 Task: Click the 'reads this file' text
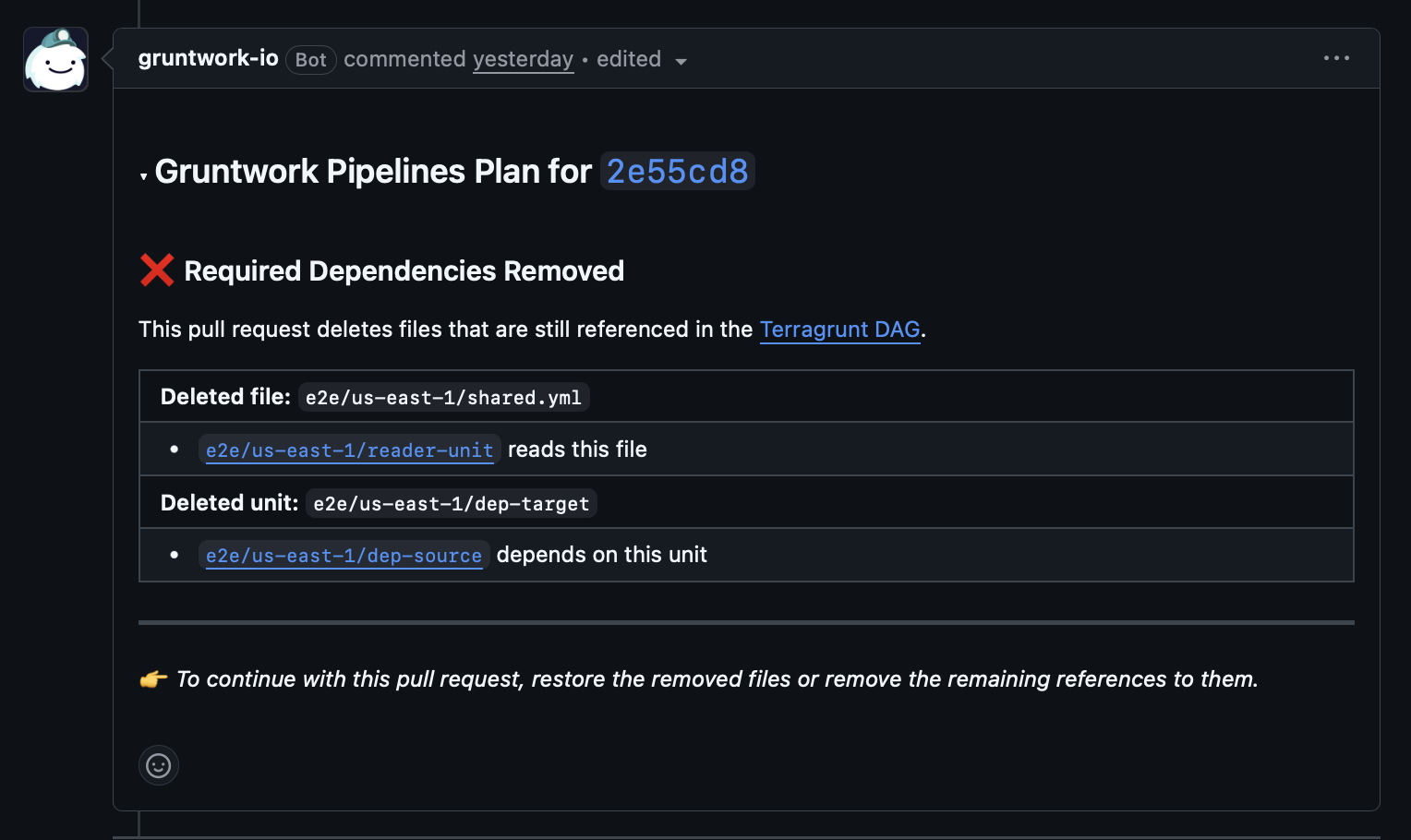578,450
